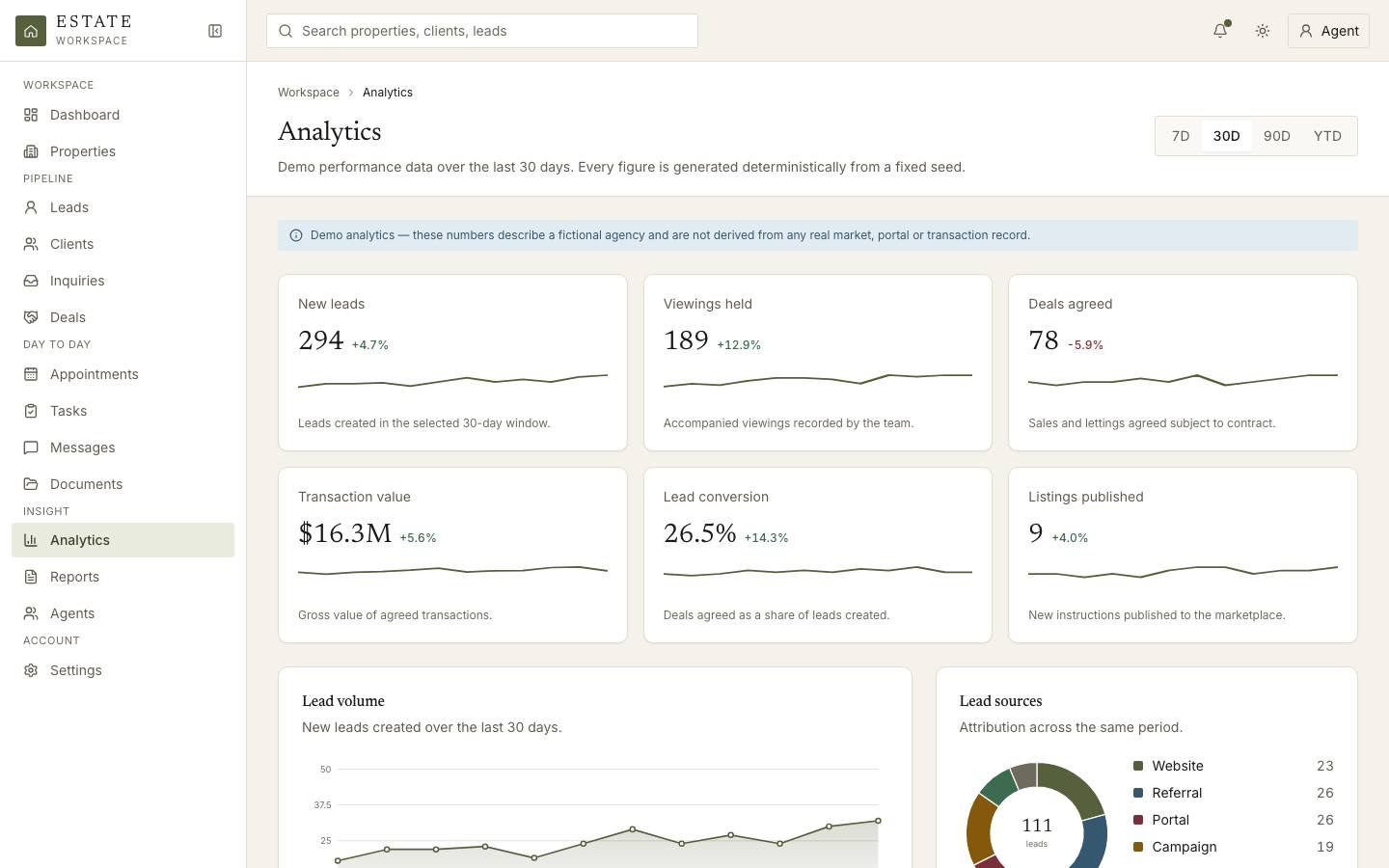Viewport: 1389px width, 868px height.
Task: Toggle the light/dark theme sun icon
Action: coord(1263,31)
